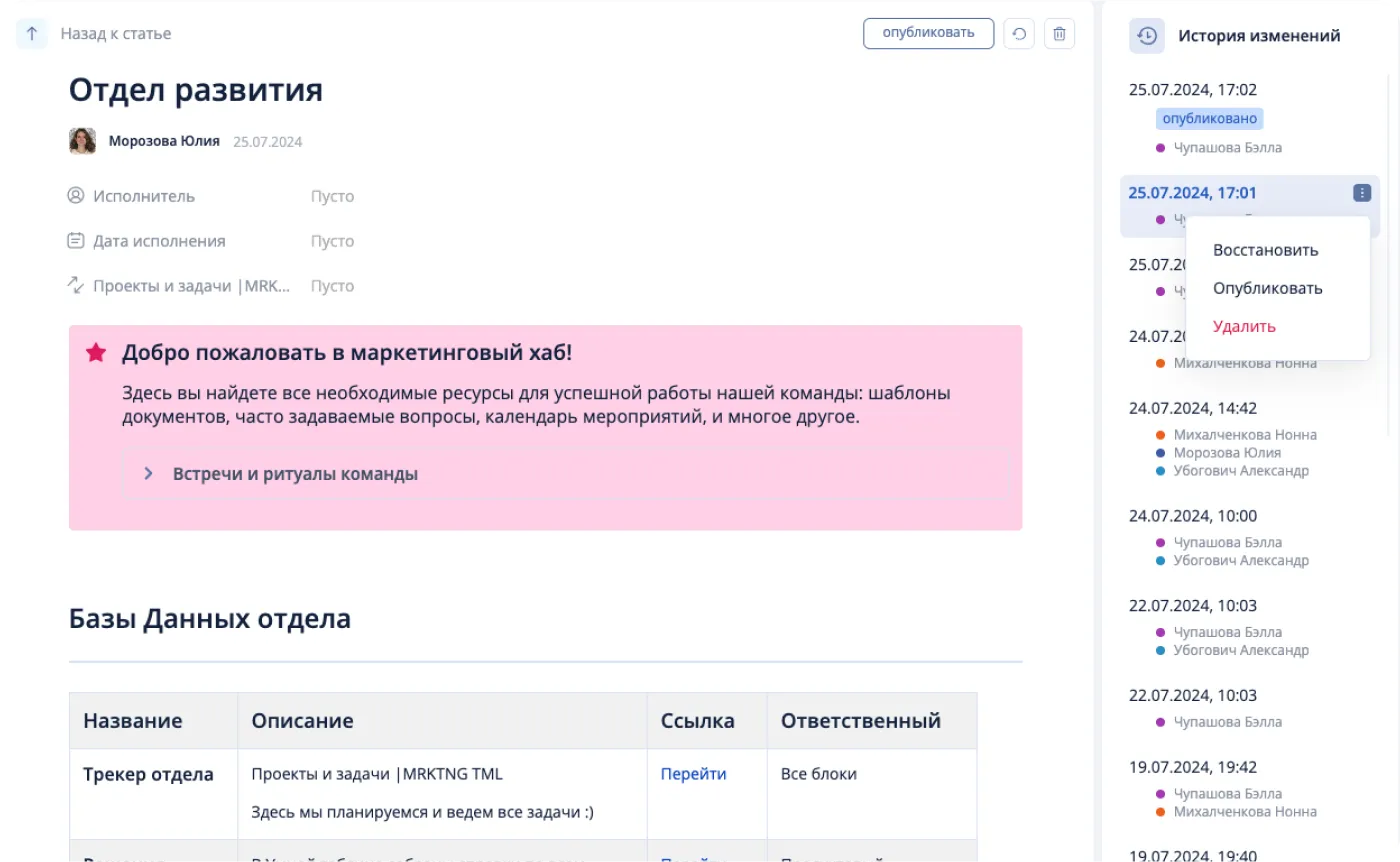Select Удалить in the context menu

click(1244, 326)
